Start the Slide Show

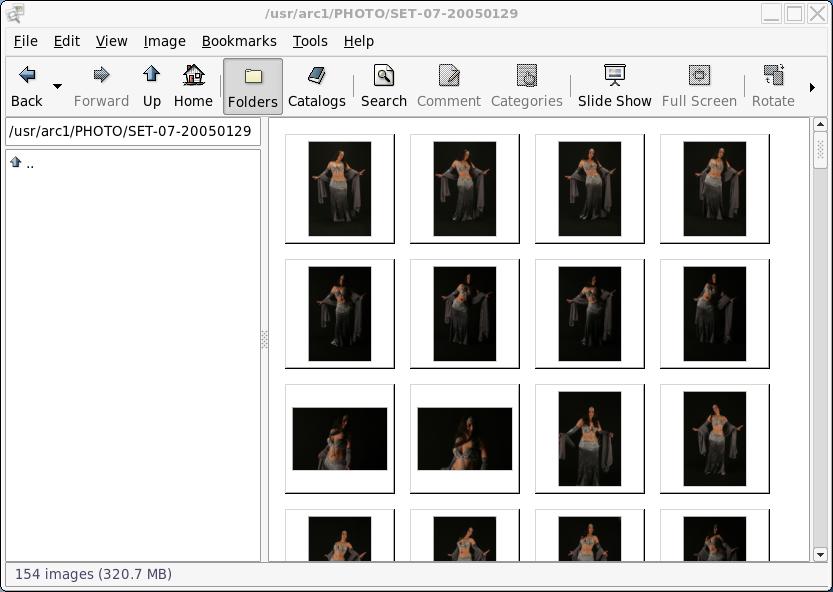614,76
